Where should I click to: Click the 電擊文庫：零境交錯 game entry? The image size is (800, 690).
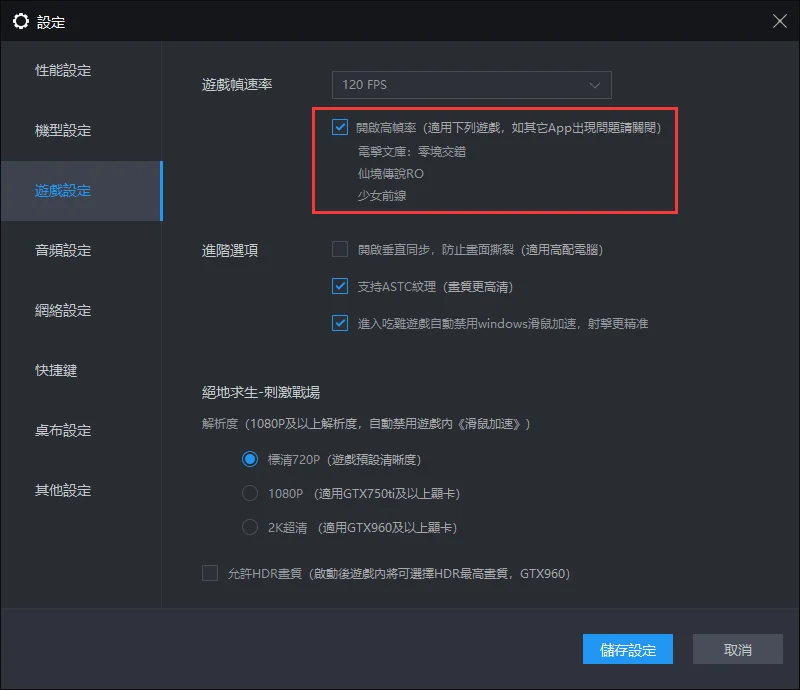click(412, 152)
